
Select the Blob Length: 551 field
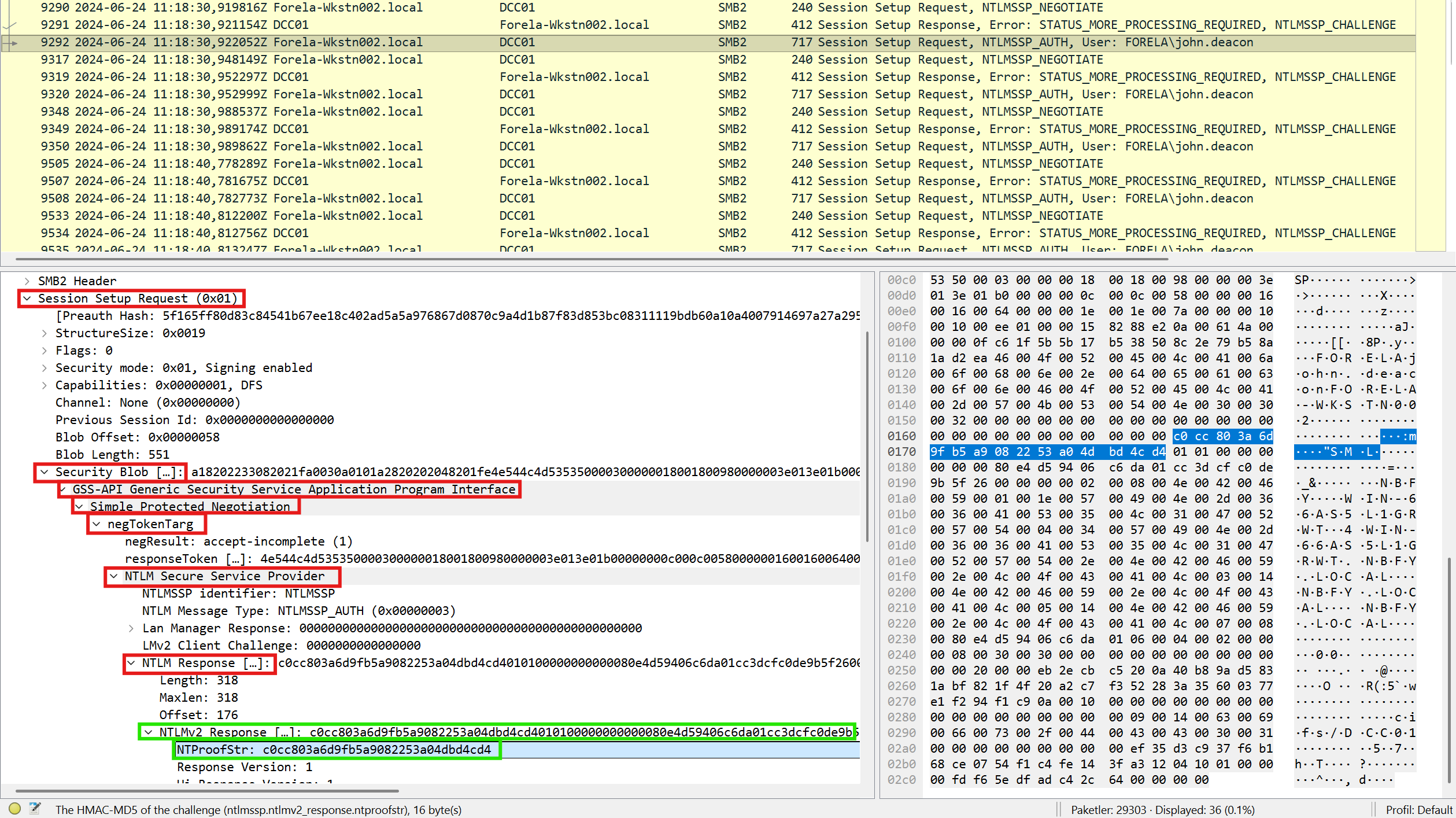[112, 455]
